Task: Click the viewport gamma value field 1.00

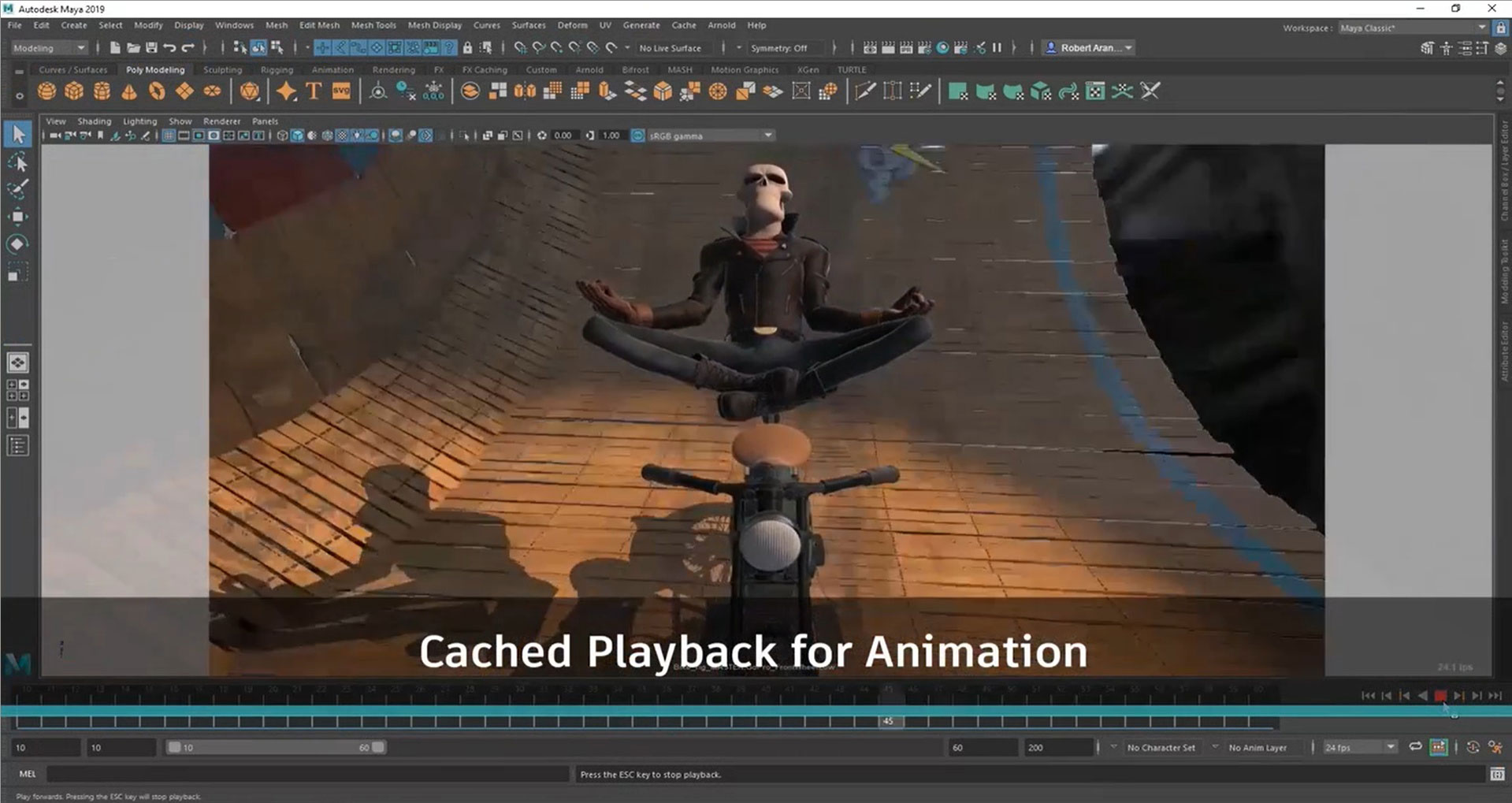Action: [611, 136]
